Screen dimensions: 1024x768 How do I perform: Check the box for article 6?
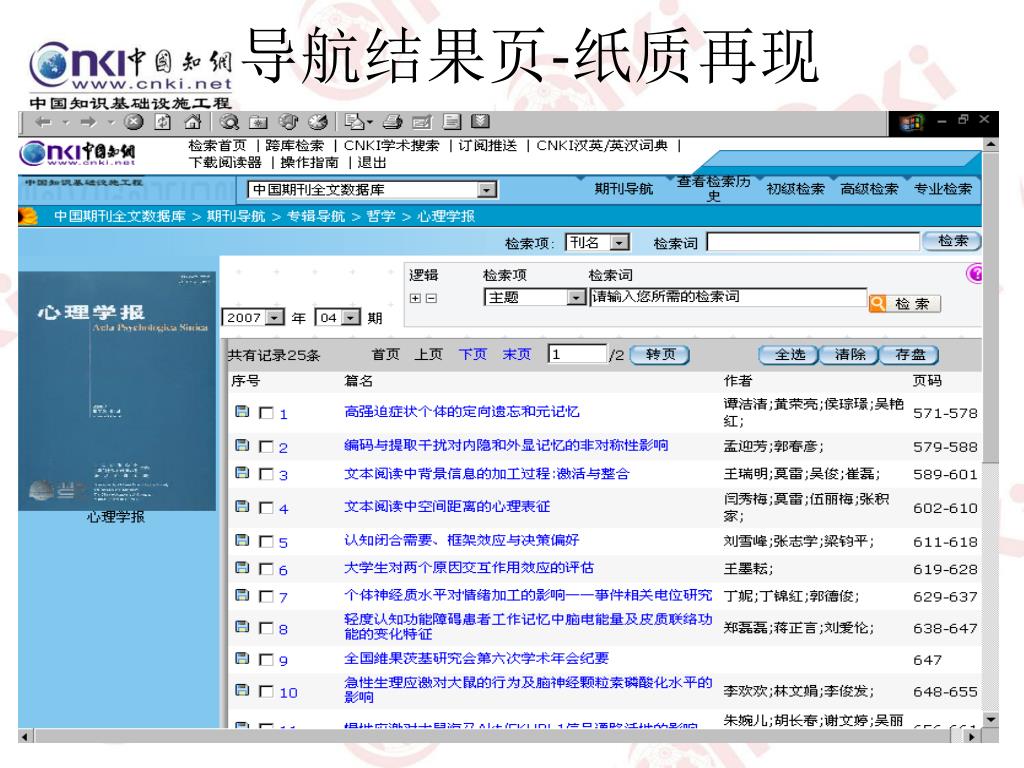click(266, 569)
